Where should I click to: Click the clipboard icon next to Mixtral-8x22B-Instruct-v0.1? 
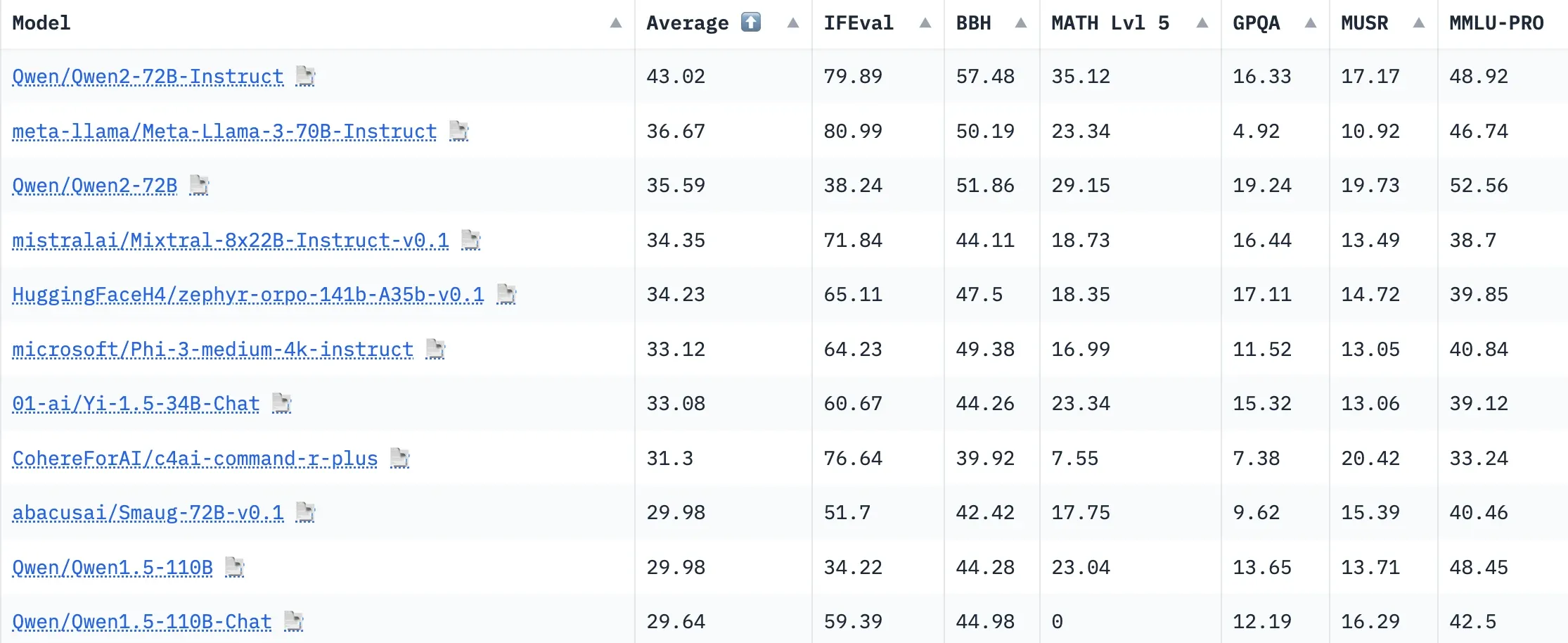pos(470,240)
